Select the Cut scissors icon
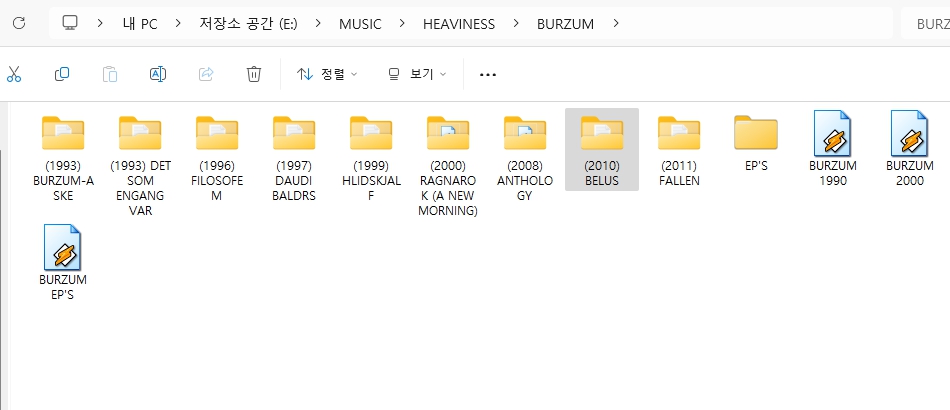950x410 pixels. 13,74
